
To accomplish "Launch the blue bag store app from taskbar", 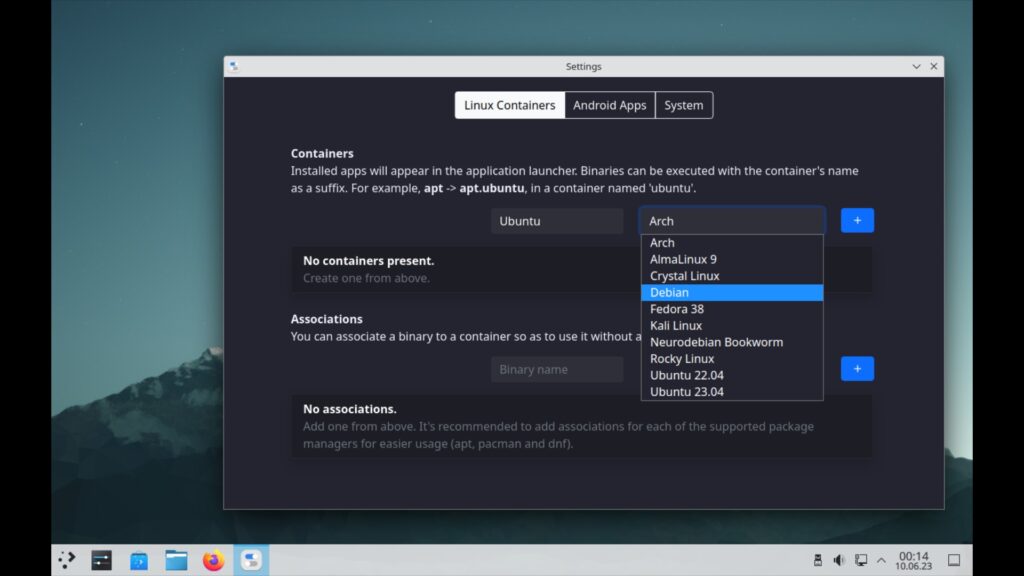I will point(138,560).
